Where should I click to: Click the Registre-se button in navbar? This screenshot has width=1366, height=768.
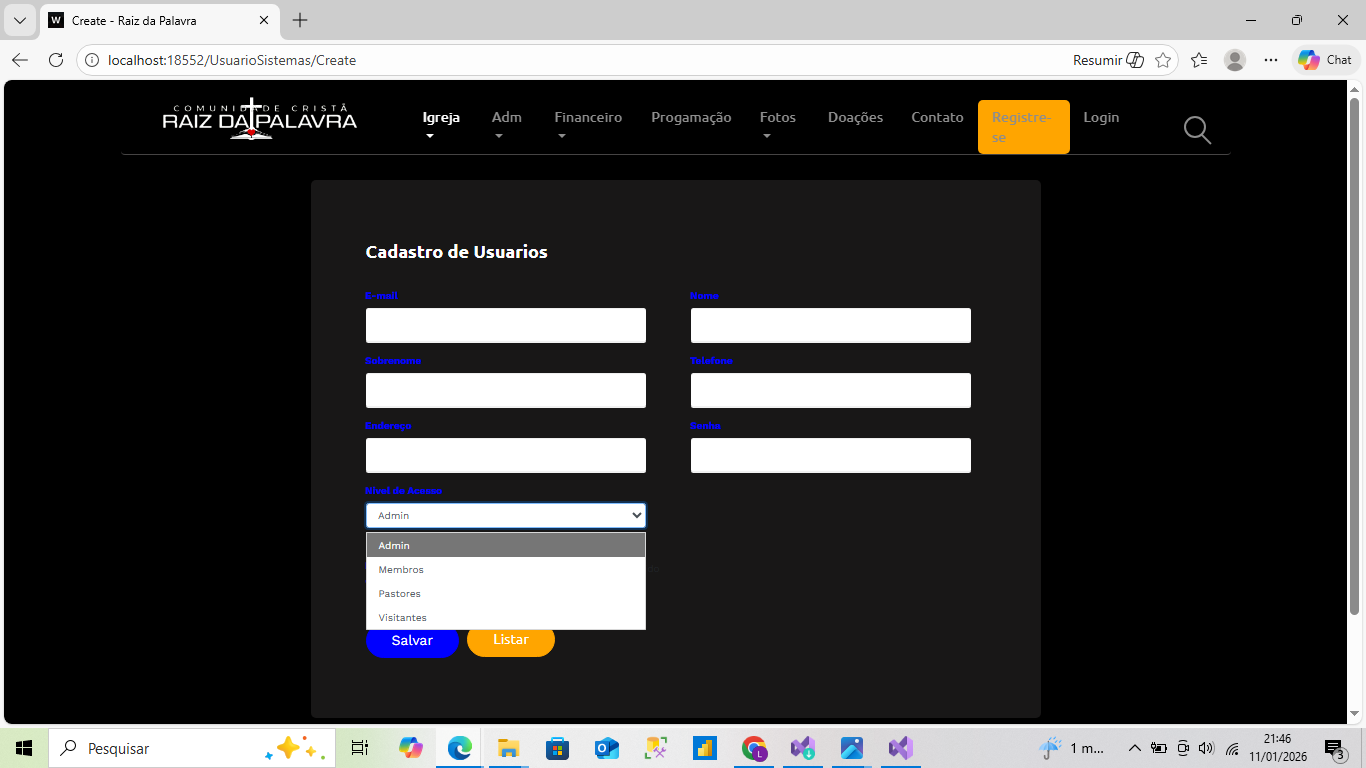1023,127
